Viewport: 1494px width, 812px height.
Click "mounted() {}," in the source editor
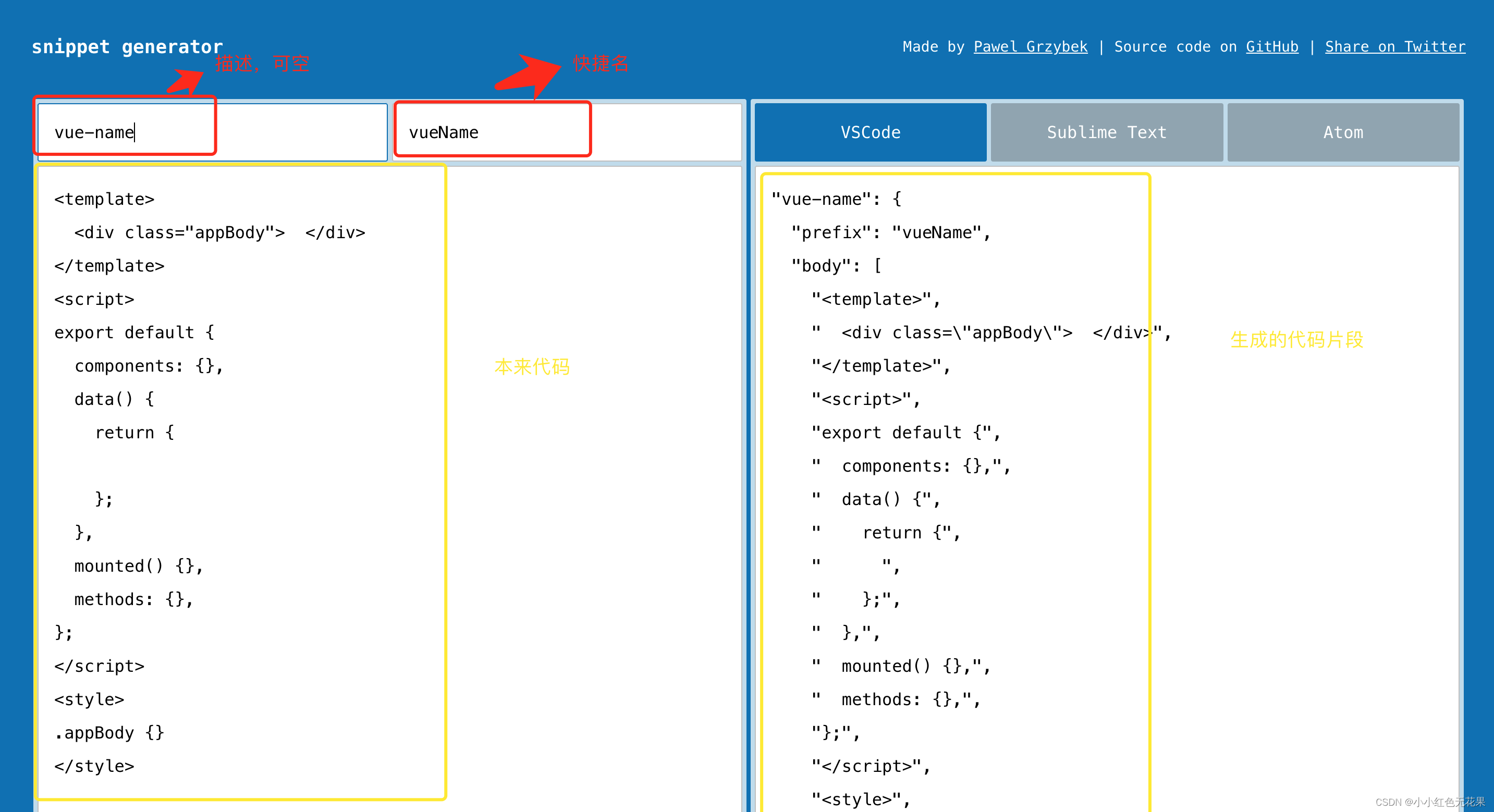[x=139, y=565]
